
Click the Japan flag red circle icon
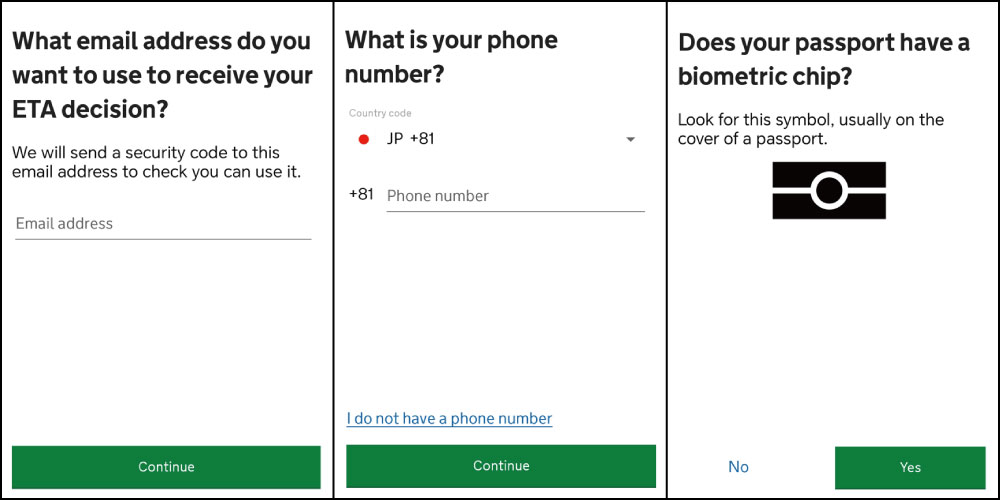click(x=364, y=139)
